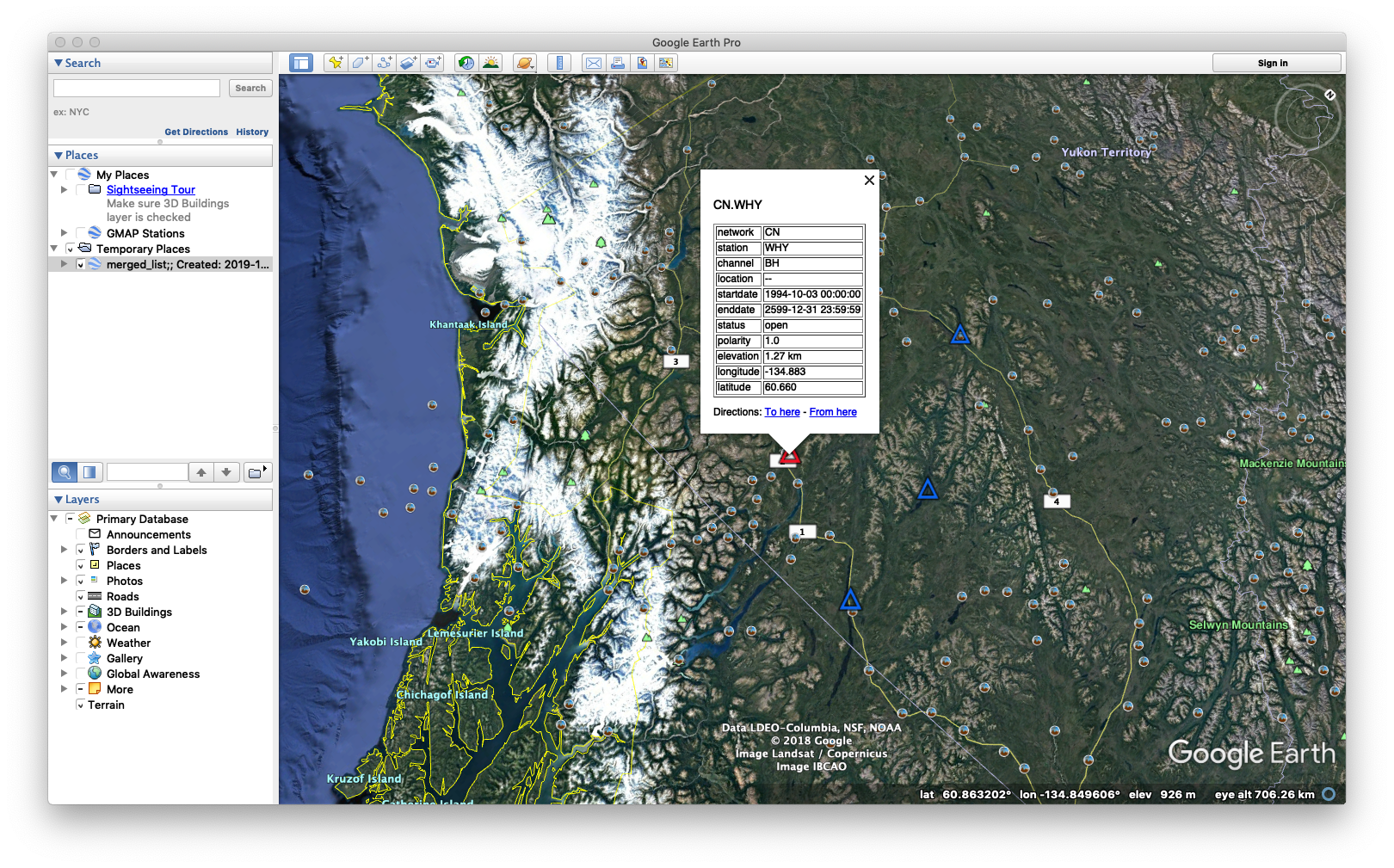
Task: Save image of current view
Action: (x=642, y=63)
